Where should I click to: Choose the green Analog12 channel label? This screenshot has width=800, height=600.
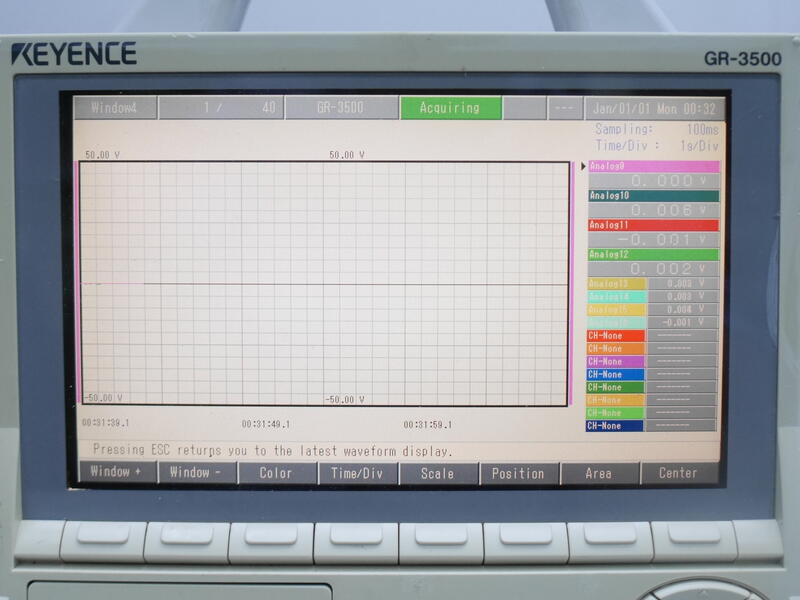point(653,255)
